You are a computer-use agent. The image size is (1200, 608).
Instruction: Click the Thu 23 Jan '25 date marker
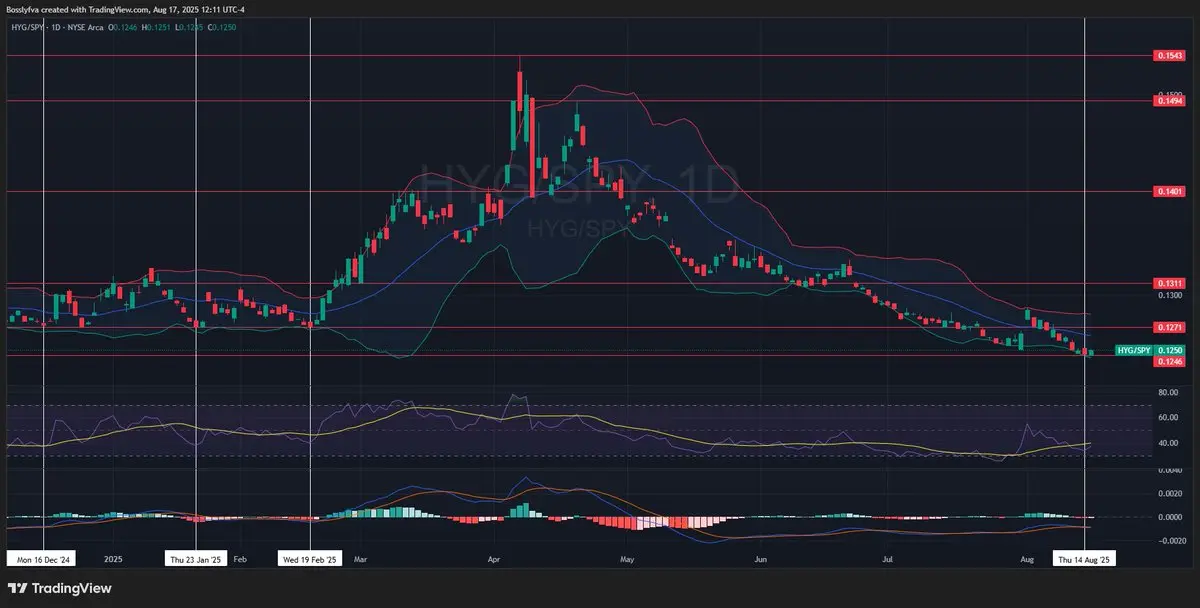point(196,560)
